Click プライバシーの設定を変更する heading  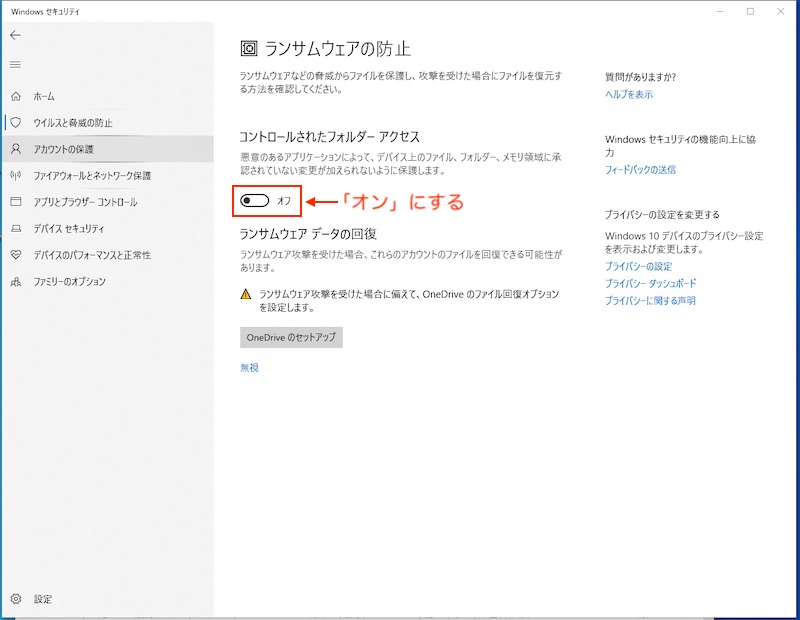click(x=662, y=214)
